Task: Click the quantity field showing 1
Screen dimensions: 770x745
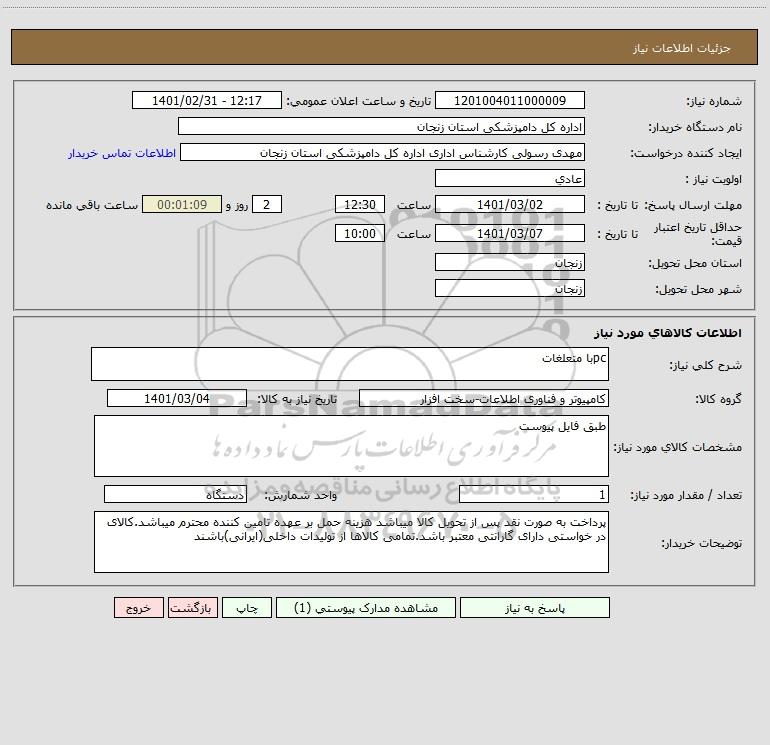Action: pyautogui.click(x=534, y=495)
